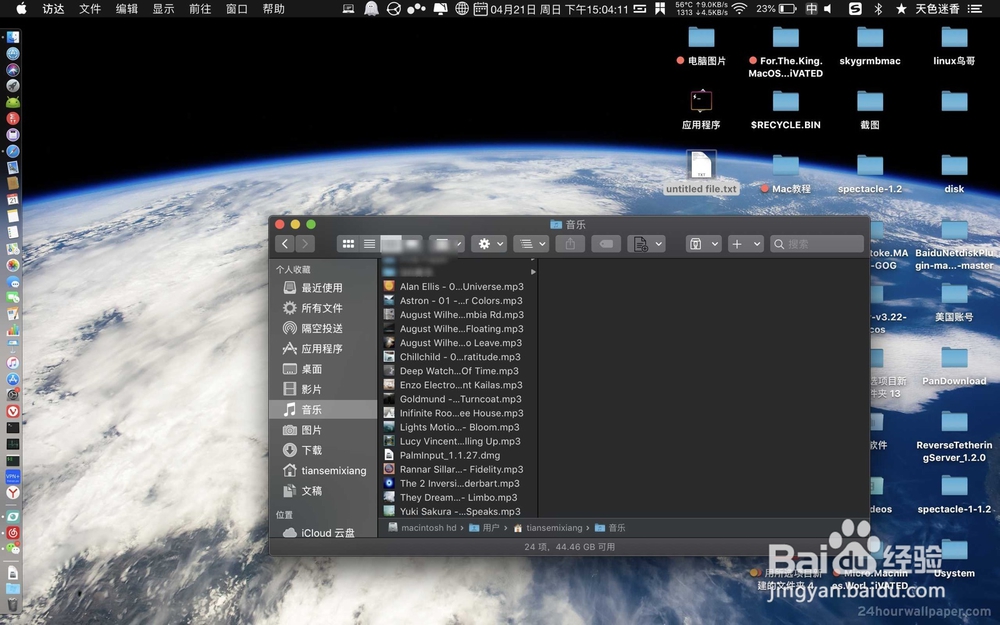1000x625 pixels.
Task: Click Bluetooth icon in menu bar
Action: pyautogui.click(x=878, y=9)
